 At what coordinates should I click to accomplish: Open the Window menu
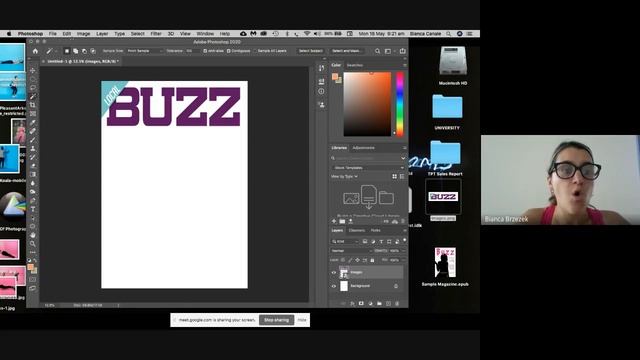pyautogui.click(x=205, y=34)
